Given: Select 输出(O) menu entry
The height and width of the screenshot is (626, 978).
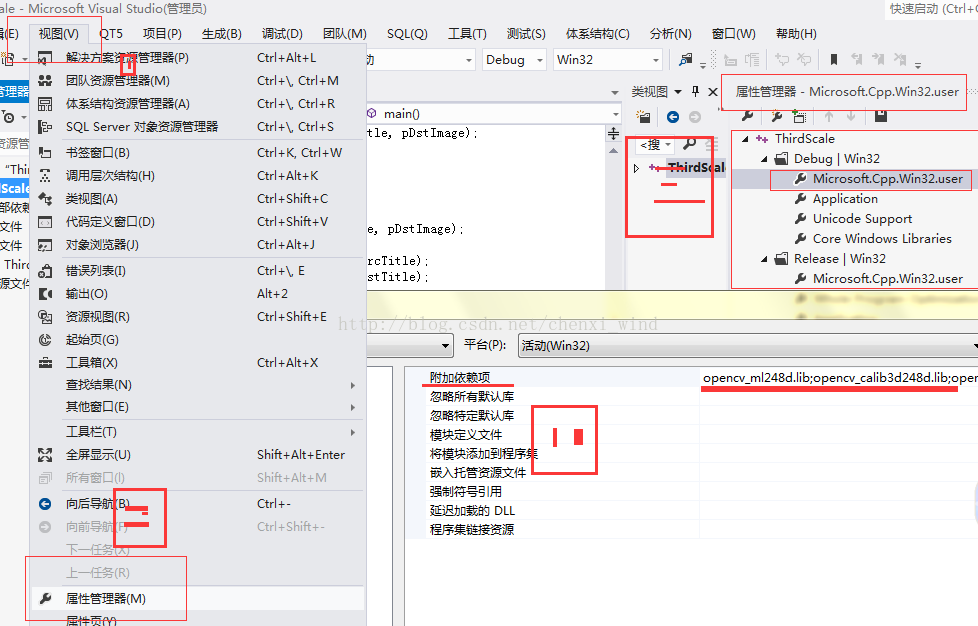Looking at the screenshot, I should click(197, 294).
